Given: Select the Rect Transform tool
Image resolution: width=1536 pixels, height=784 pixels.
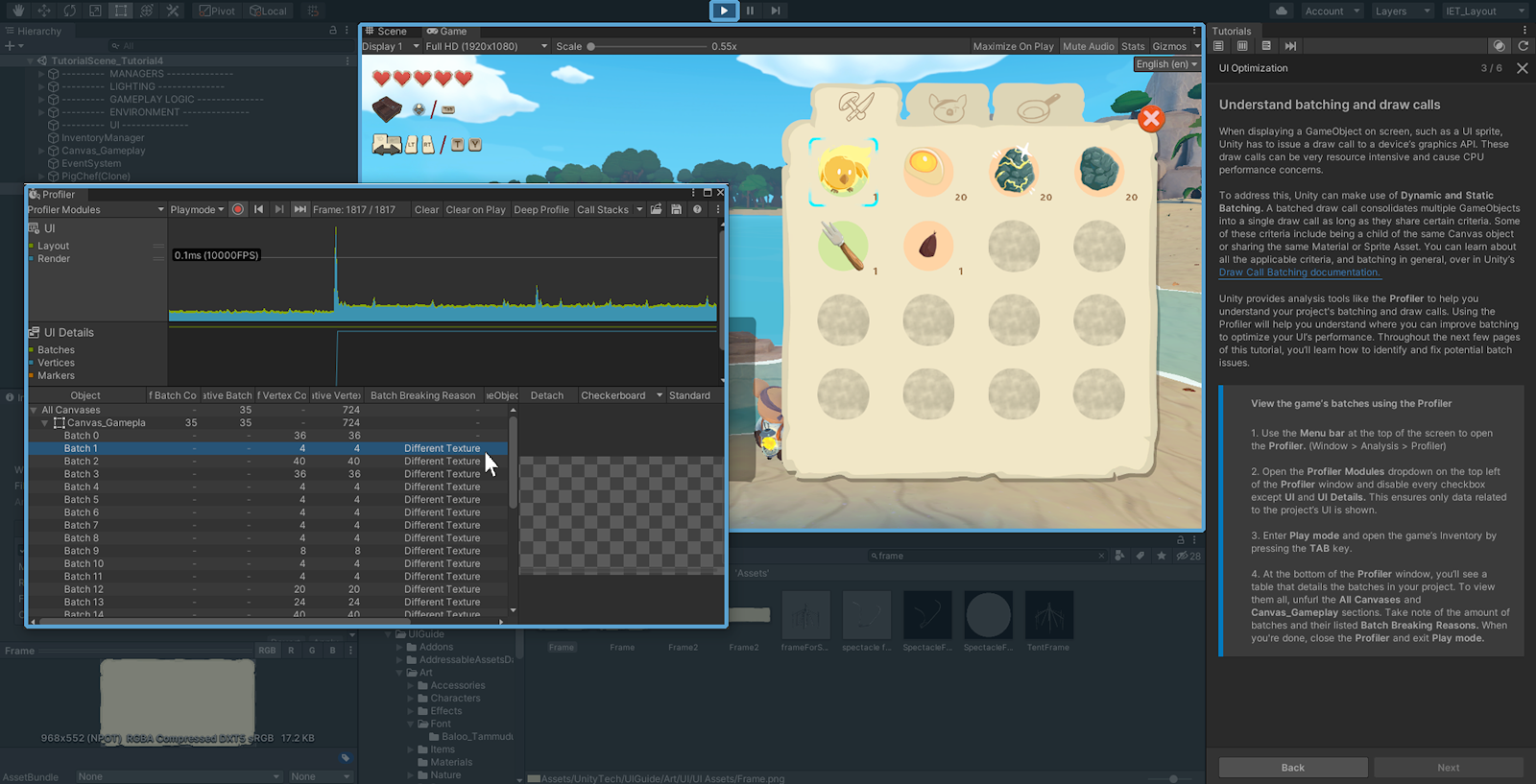Looking at the screenshot, I should pyautogui.click(x=121, y=11).
